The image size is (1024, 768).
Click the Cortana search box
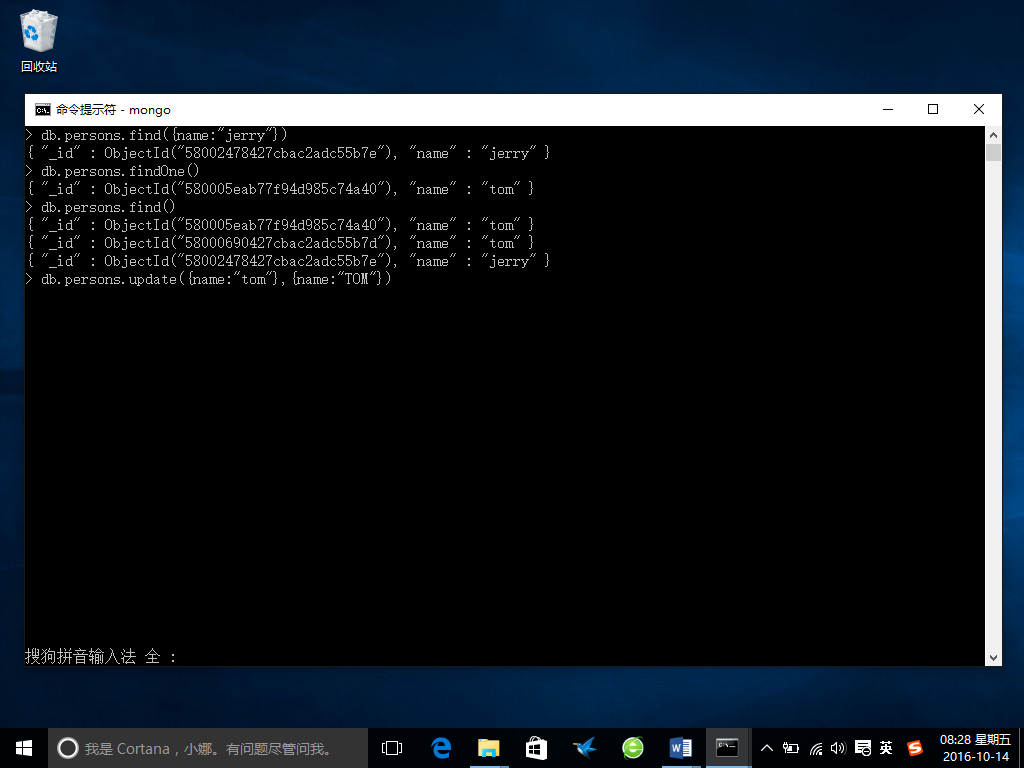[x=208, y=748]
